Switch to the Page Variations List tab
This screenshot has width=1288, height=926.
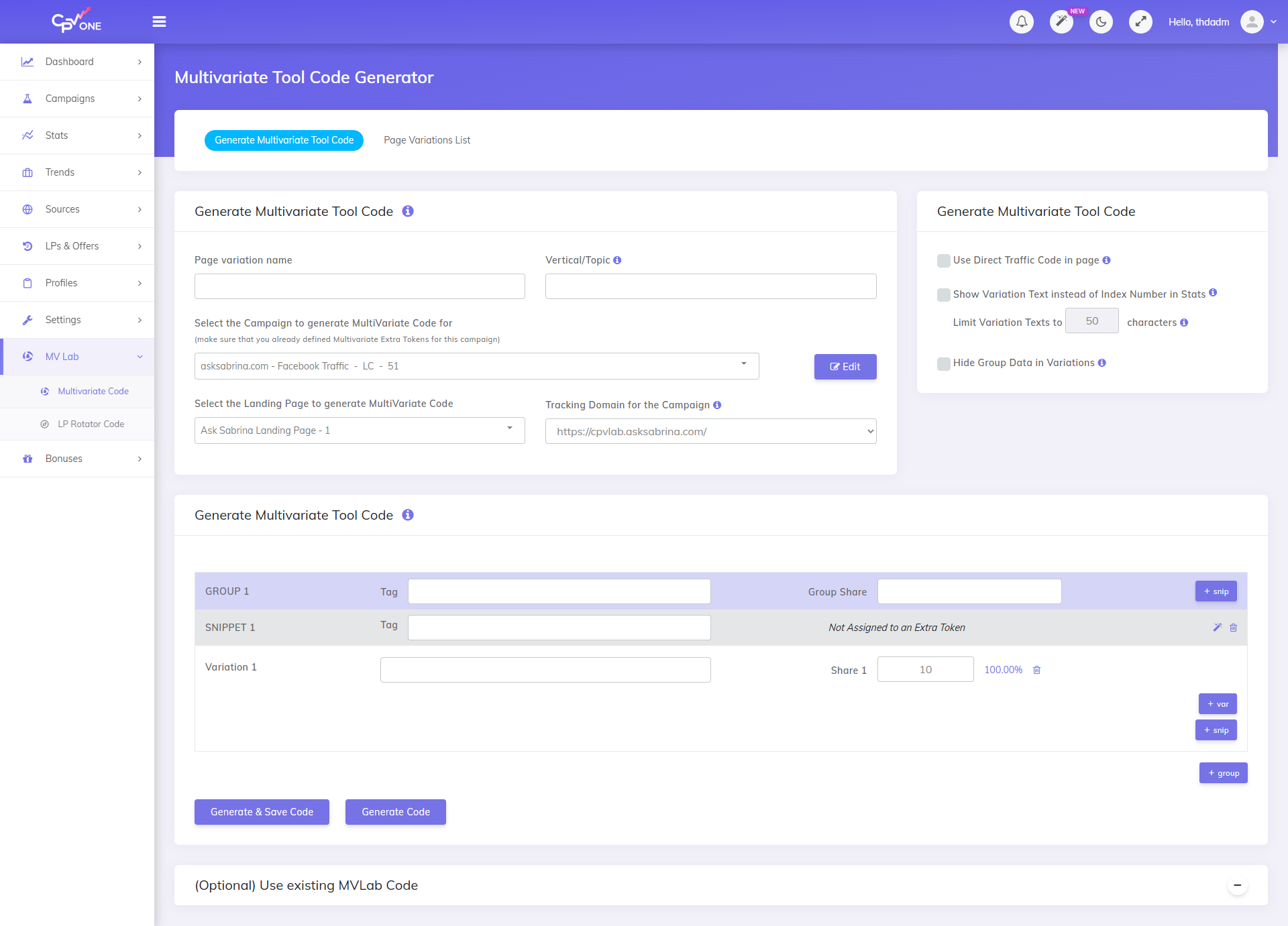[427, 140]
